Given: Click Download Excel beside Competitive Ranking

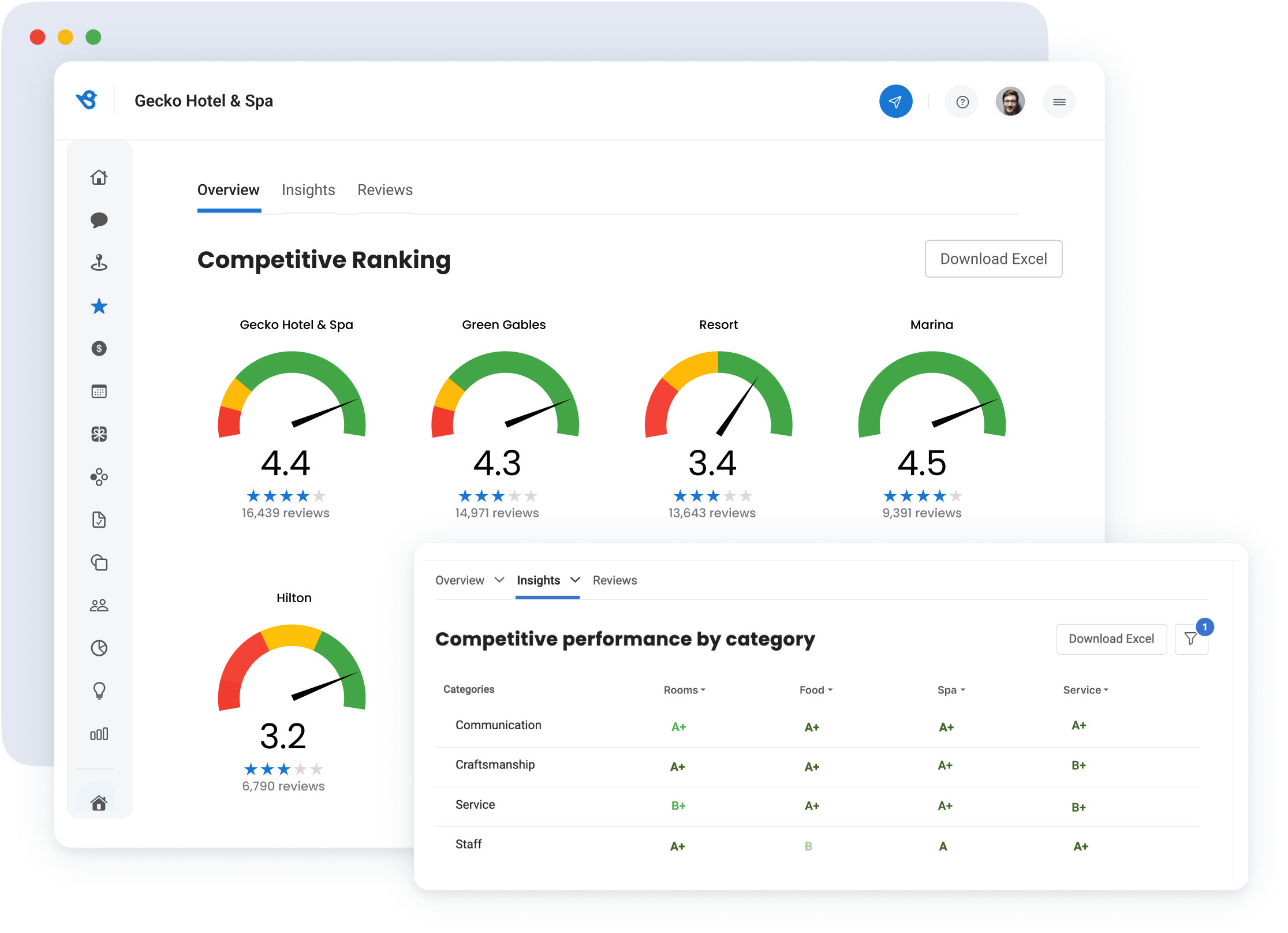Looking at the screenshot, I should pyautogui.click(x=993, y=259).
